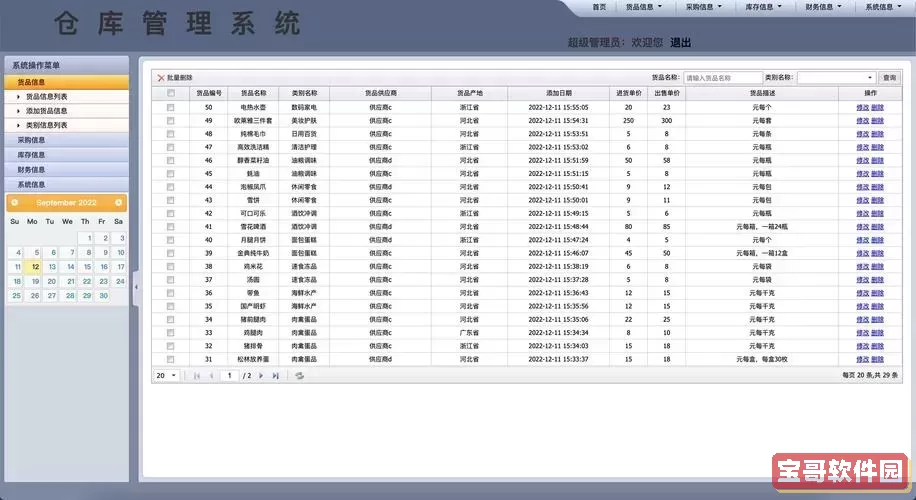
Task: Click the 2022-12-11 15:33:37 date cell
Action: pyautogui.click(x=558, y=359)
